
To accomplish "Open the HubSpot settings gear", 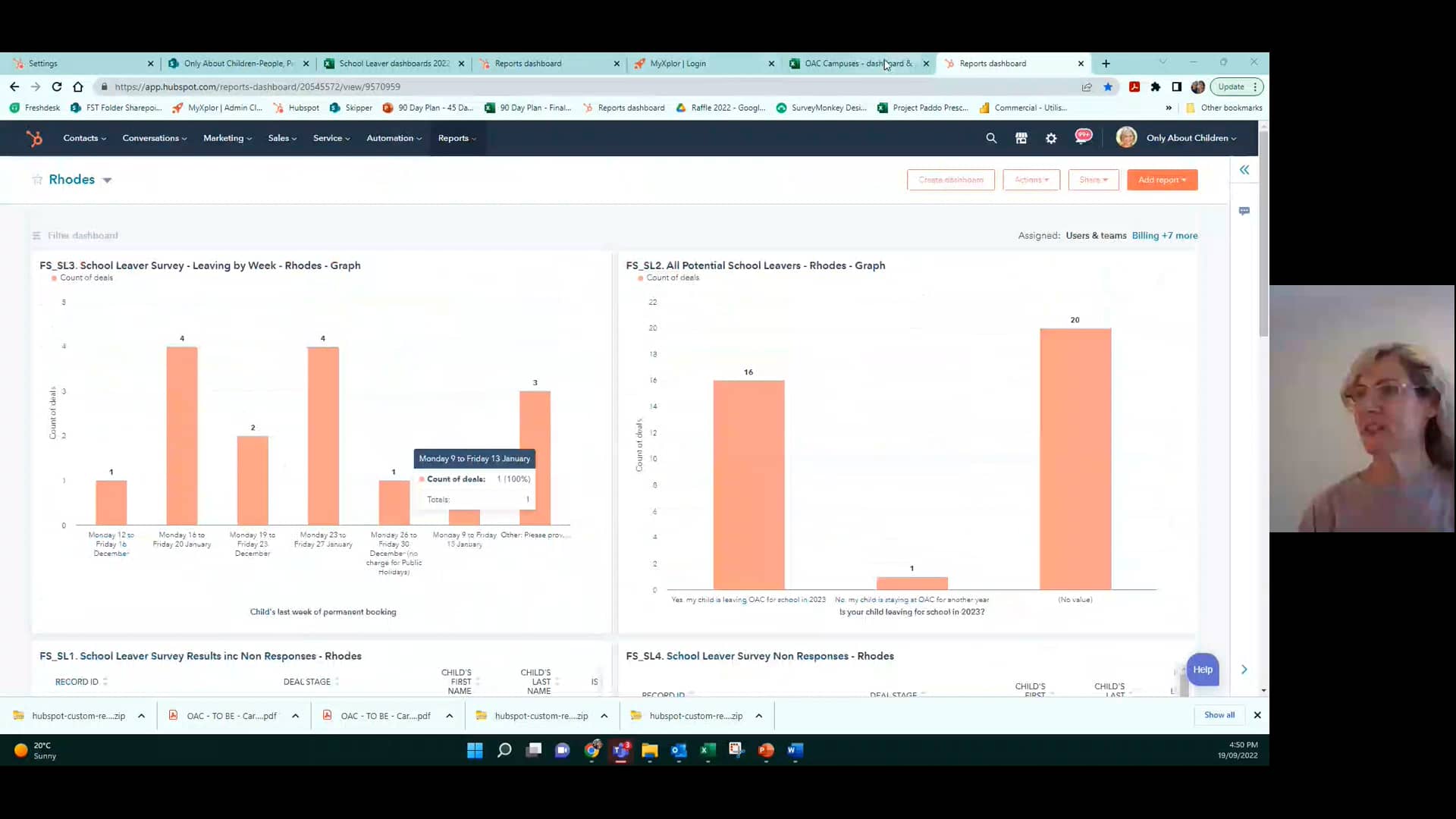I will (x=1052, y=138).
